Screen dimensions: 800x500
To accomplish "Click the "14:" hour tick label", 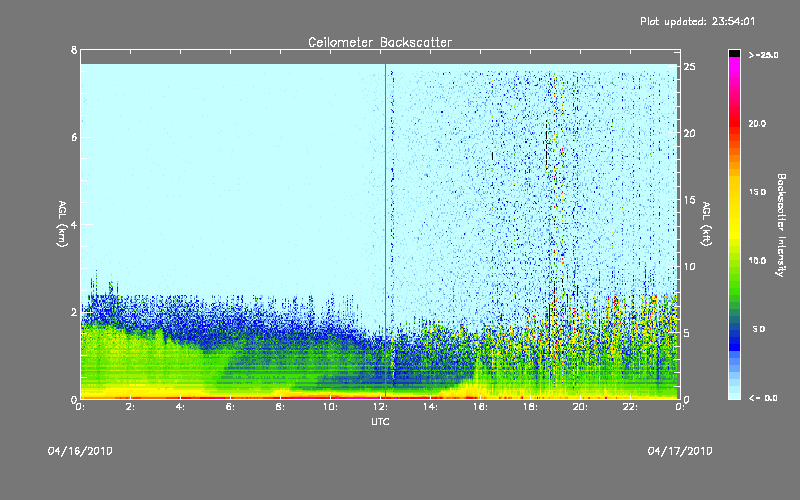I will [x=431, y=407].
